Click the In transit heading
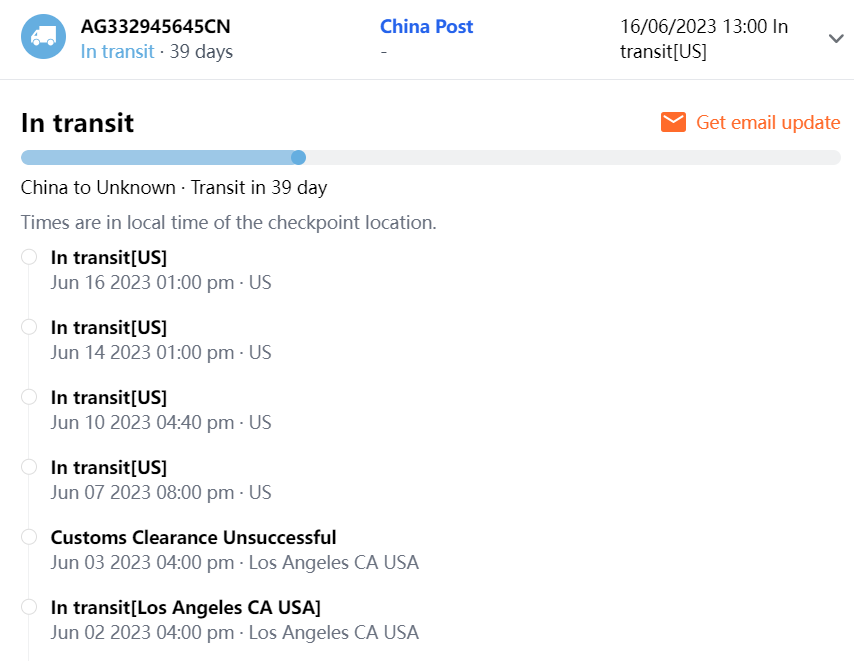The height and width of the screenshot is (661, 854). pos(77,123)
